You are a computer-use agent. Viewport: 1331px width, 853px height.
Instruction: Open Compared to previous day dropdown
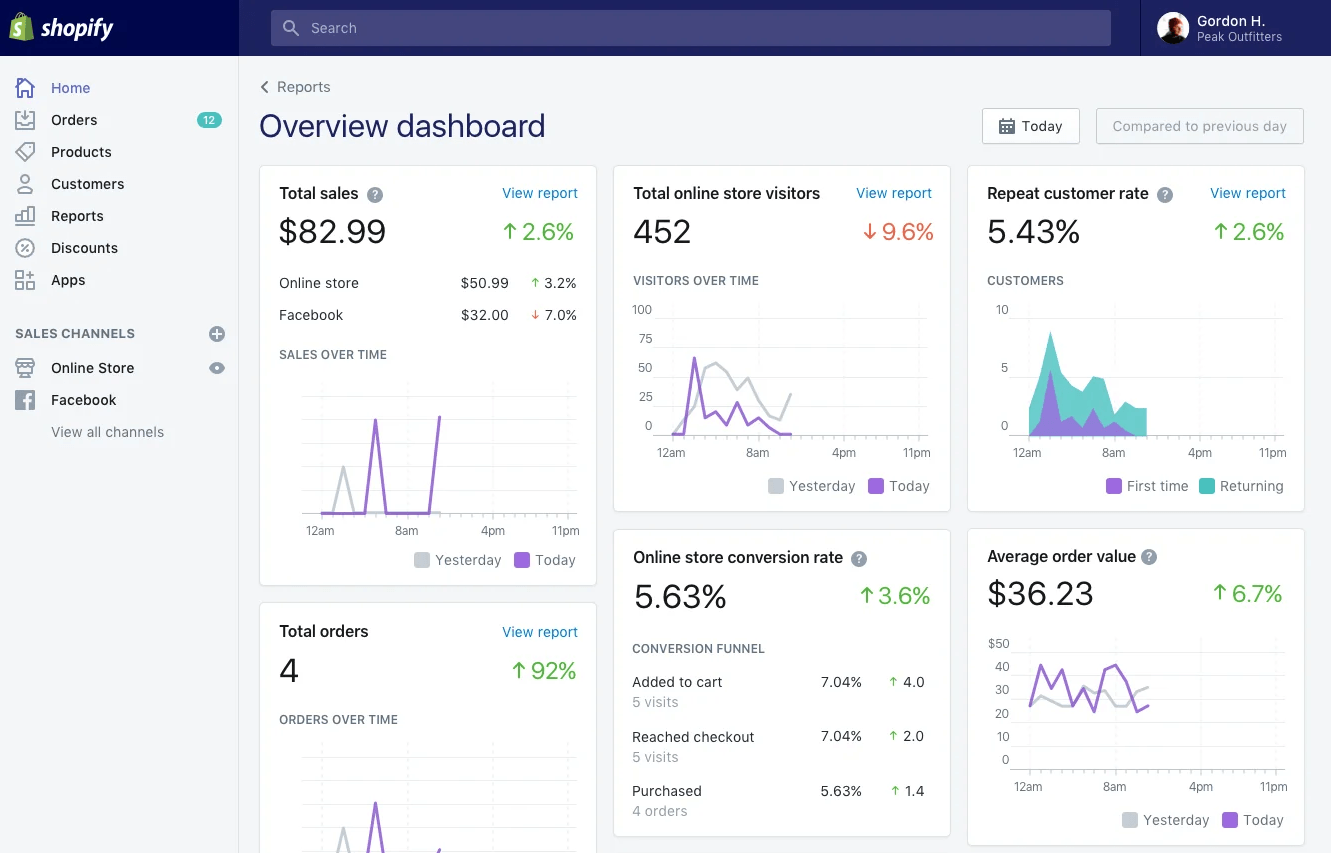1199,127
